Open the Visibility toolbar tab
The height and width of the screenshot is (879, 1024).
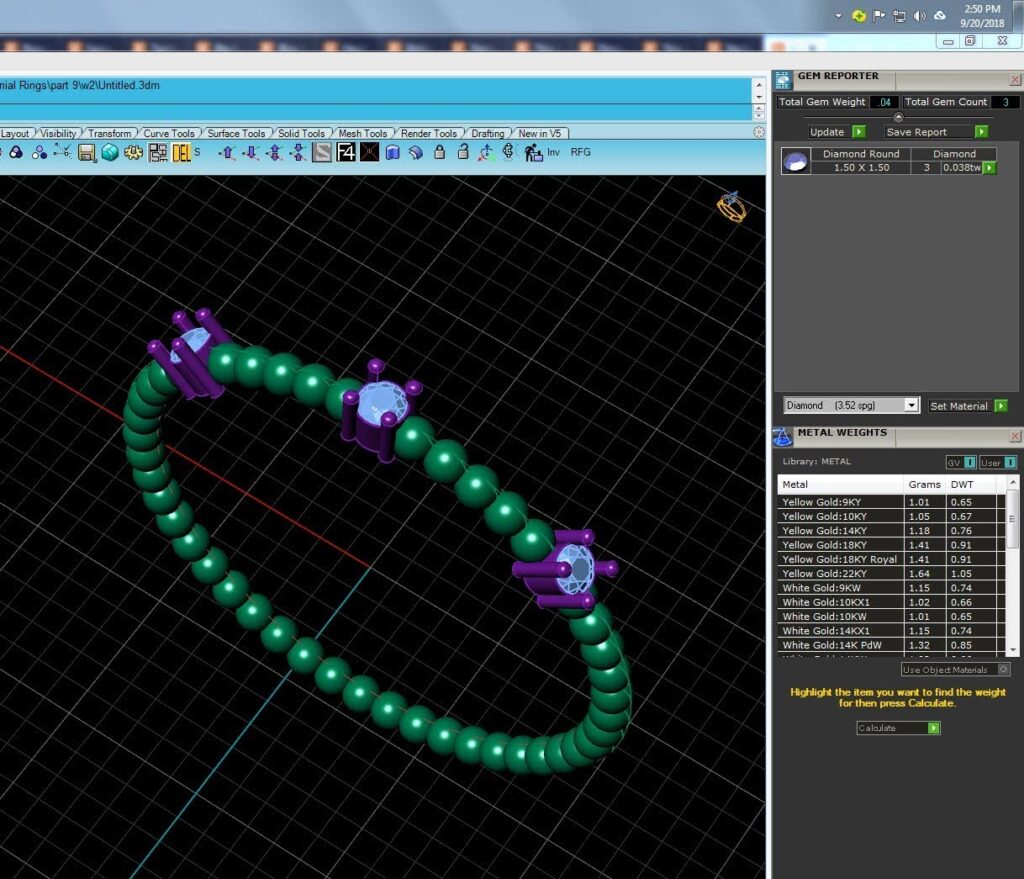pyautogui.click(x=58, y=133)
